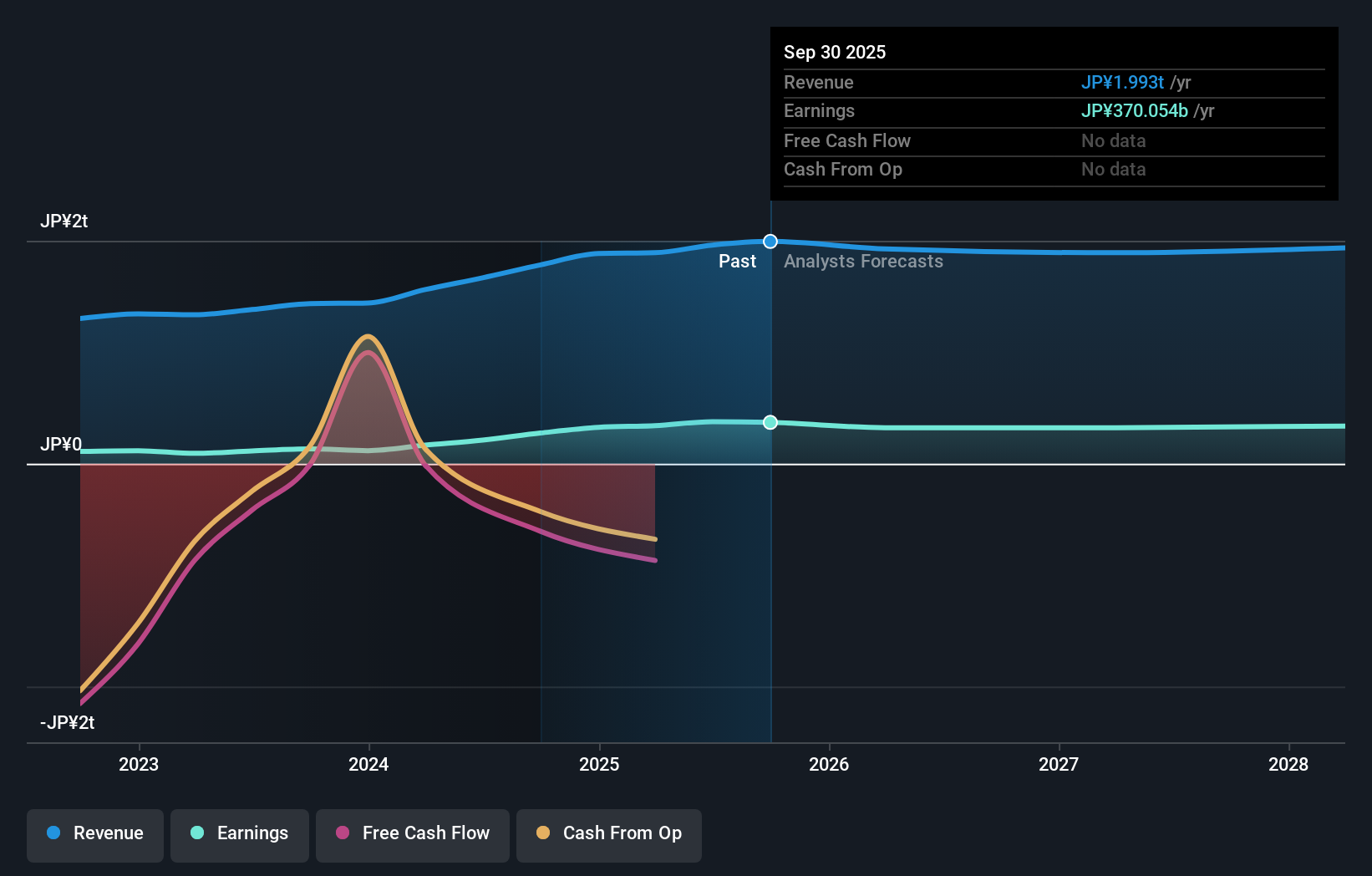Click the 2026 x-axis label
The image size is (1372, 876).
(829, 764)
